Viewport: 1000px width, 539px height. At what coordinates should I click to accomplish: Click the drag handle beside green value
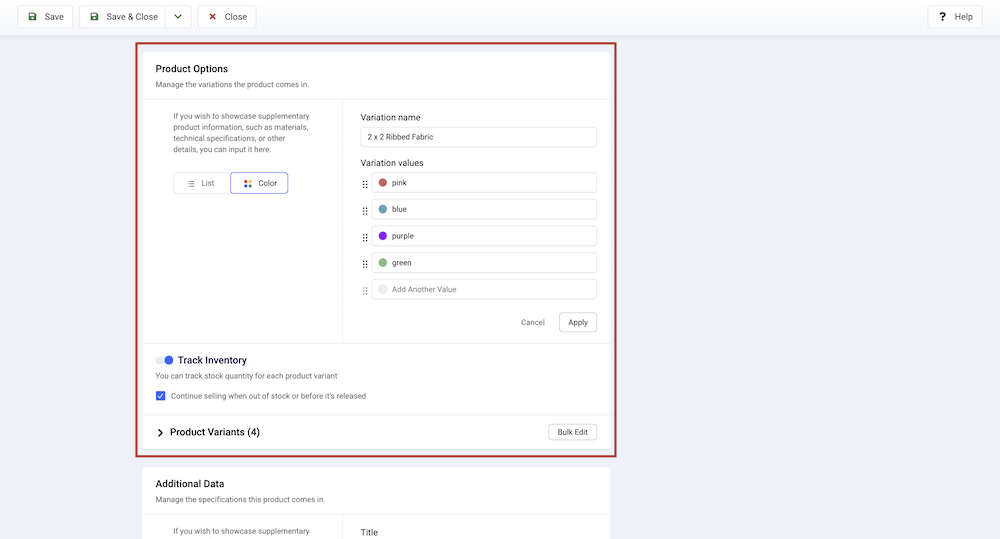point(365,264)
